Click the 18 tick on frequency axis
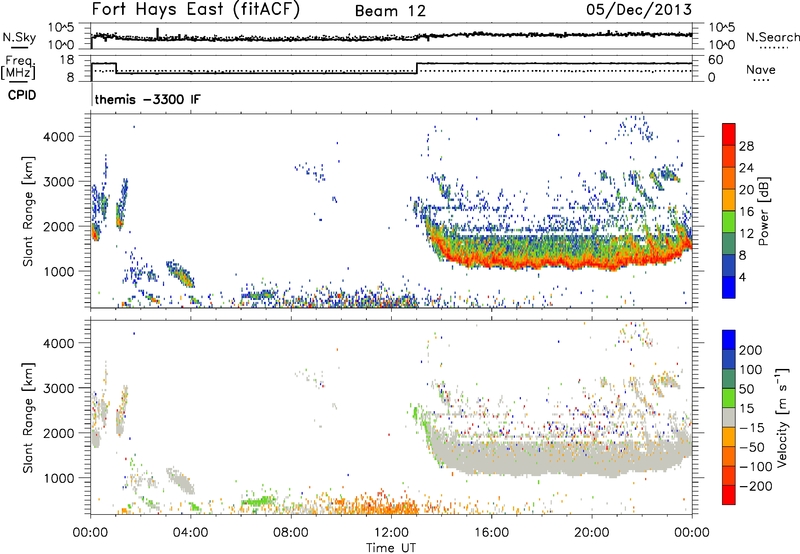The height and width of the screenshot is (554, 800). [67, 60]
